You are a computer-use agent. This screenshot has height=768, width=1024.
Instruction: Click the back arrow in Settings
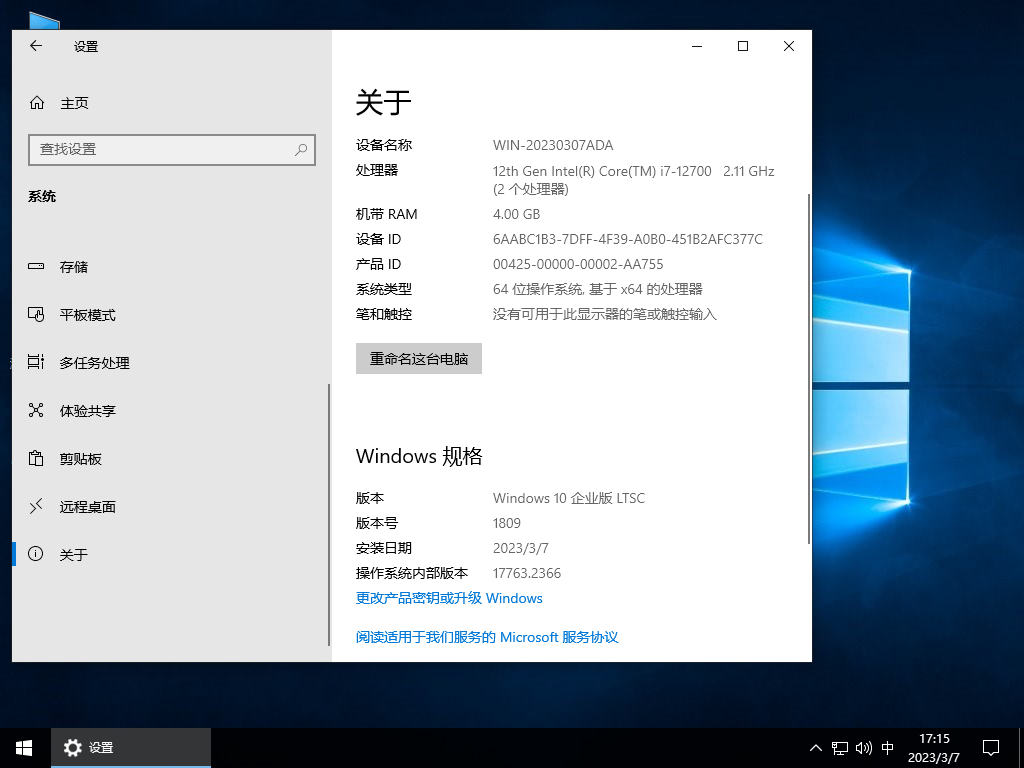pos(36,46)
